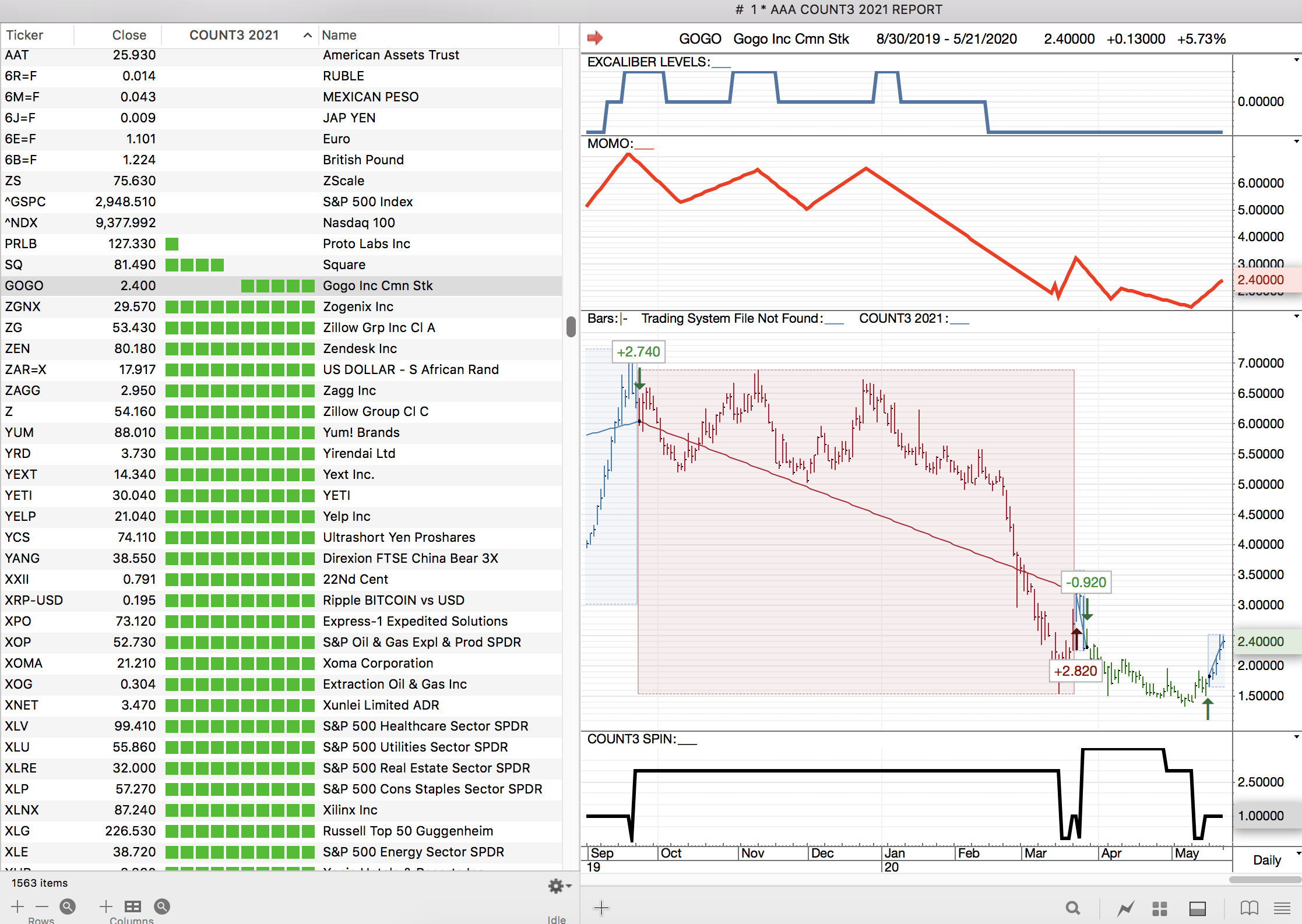The width and height of the screenshot is (1302, 924).
Task: Switch to grid multi-chart view icon
Action: [1160, 908]
